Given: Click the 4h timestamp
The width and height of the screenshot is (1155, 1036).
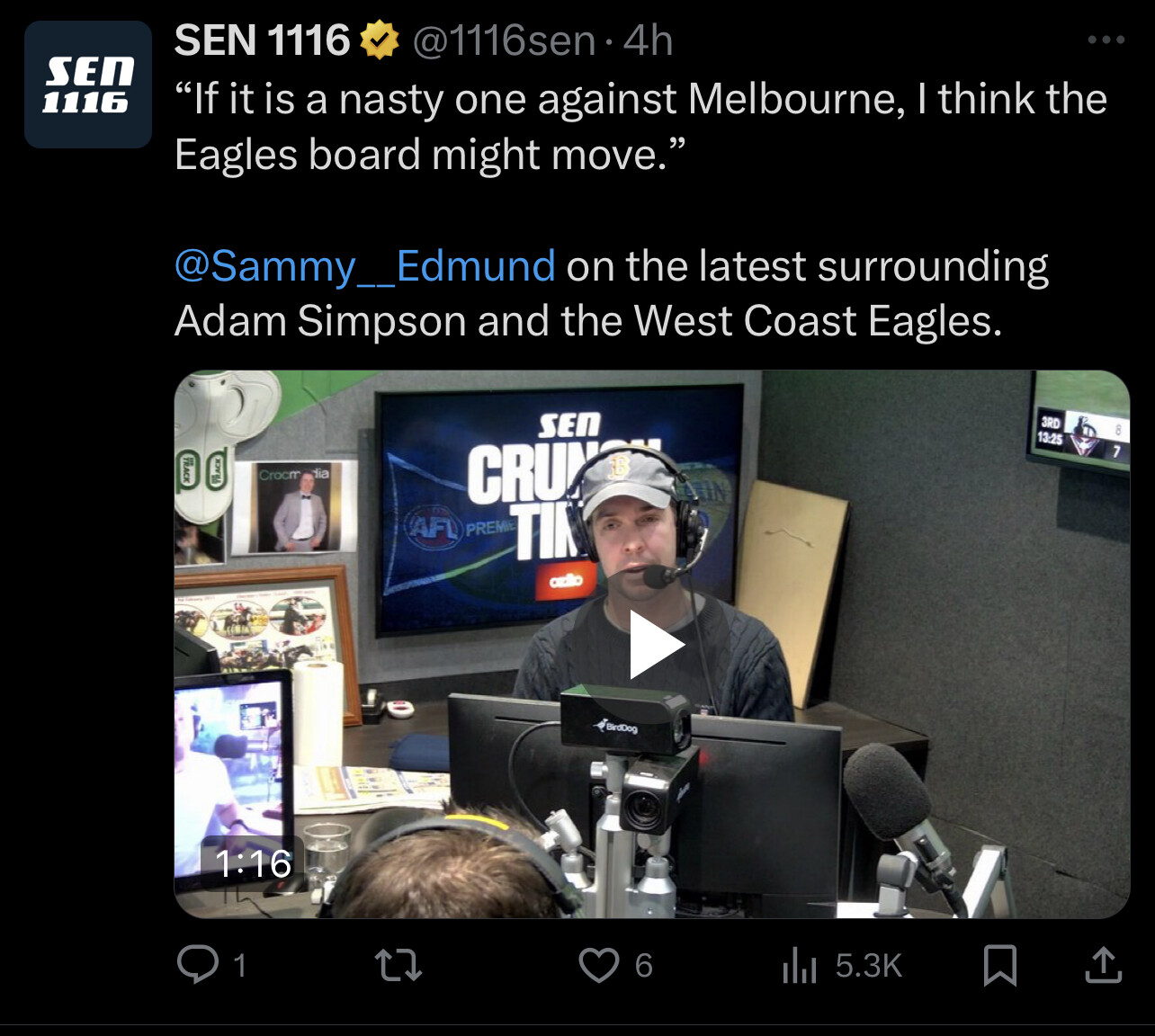Looking at the screenshot, I should 648,41.
